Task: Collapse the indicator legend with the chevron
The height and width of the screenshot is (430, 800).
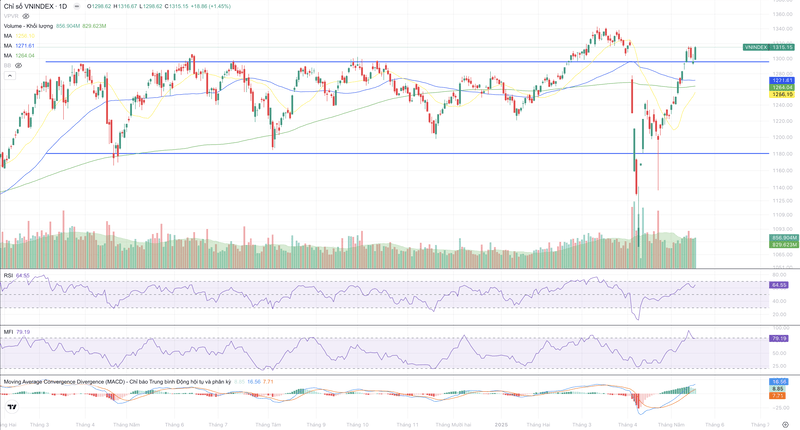Action: (10, 75)
